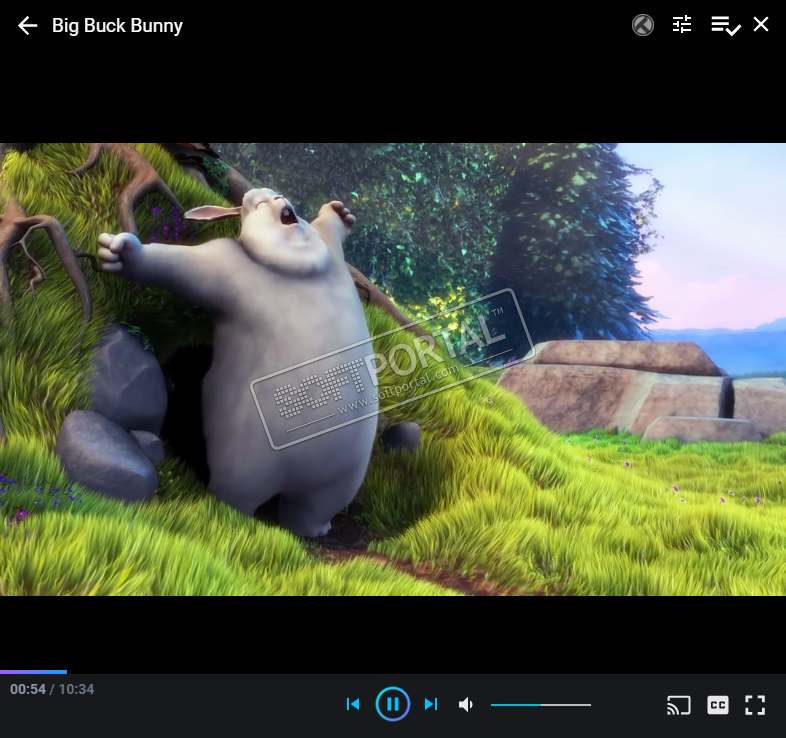Click the round globe icon in header
The image size is (786, 738).
643,25
